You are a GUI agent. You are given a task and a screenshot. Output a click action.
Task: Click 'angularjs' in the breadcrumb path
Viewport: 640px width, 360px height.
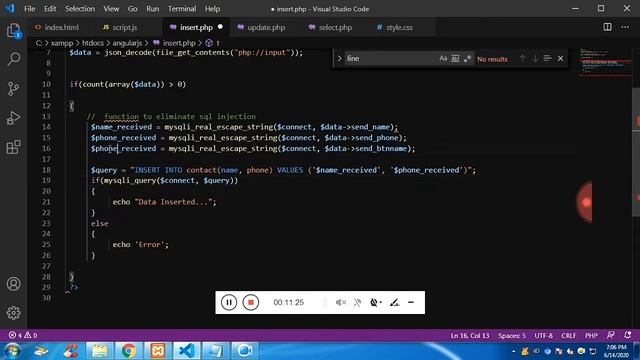127,43
